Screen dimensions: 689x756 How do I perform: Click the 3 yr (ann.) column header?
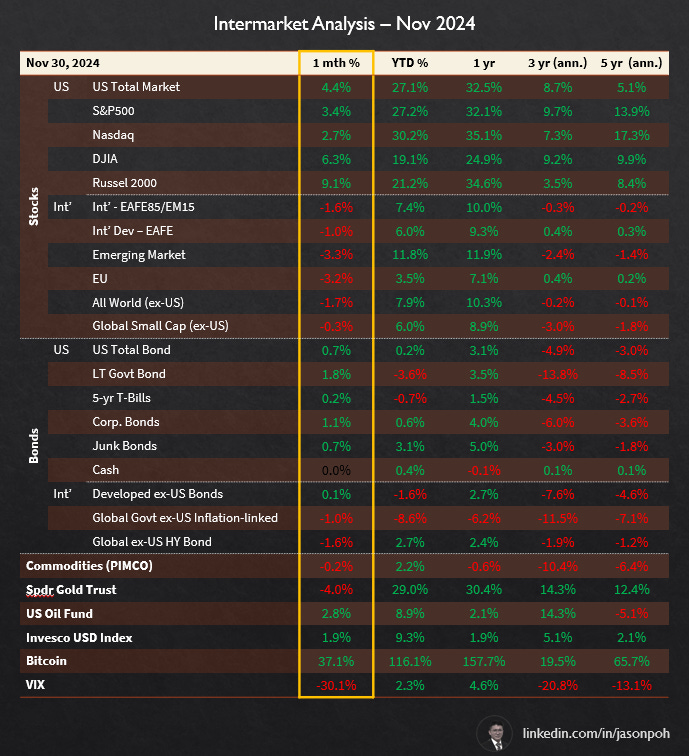tap(557, 63)
